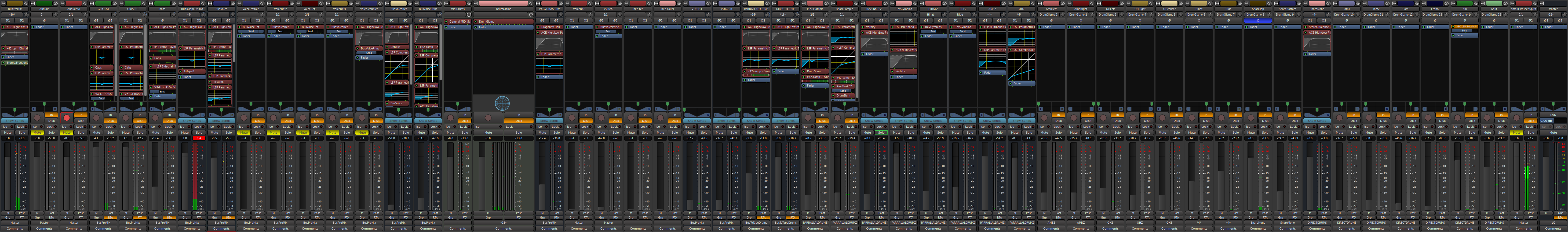The image size is (1568, 232).
Task: Disable Solo on the RevSNaREZ strip
Action: (x=881, y=132)
